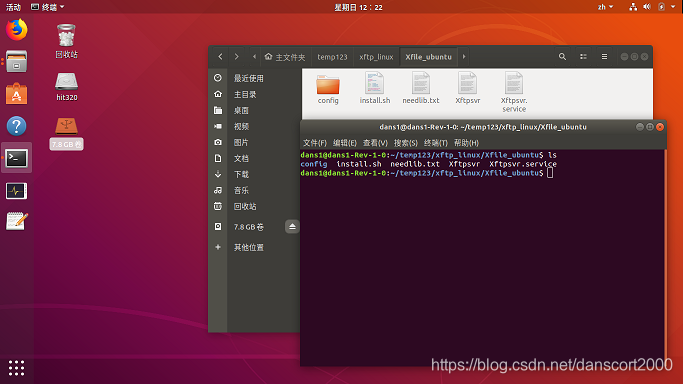Open system menu arrow in top bar

(673, 7)
